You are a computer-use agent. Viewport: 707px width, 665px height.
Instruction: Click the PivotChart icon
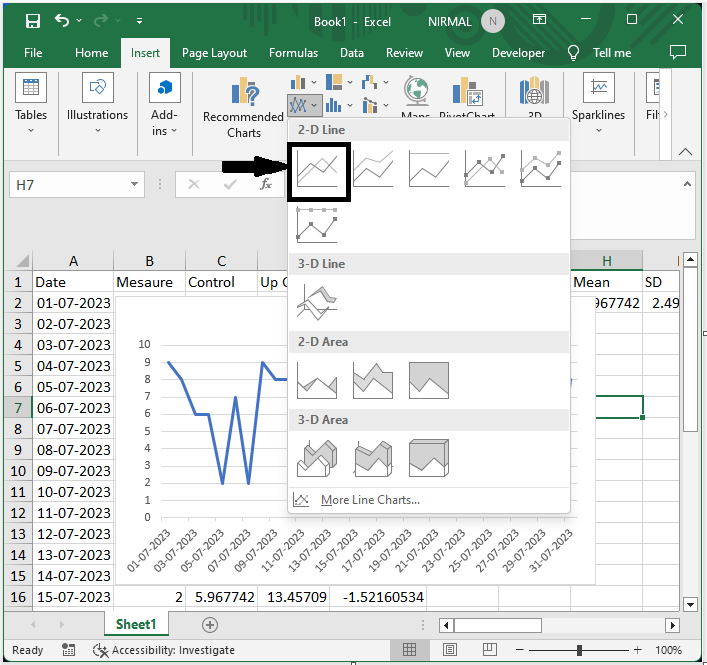tap(467, 91)
